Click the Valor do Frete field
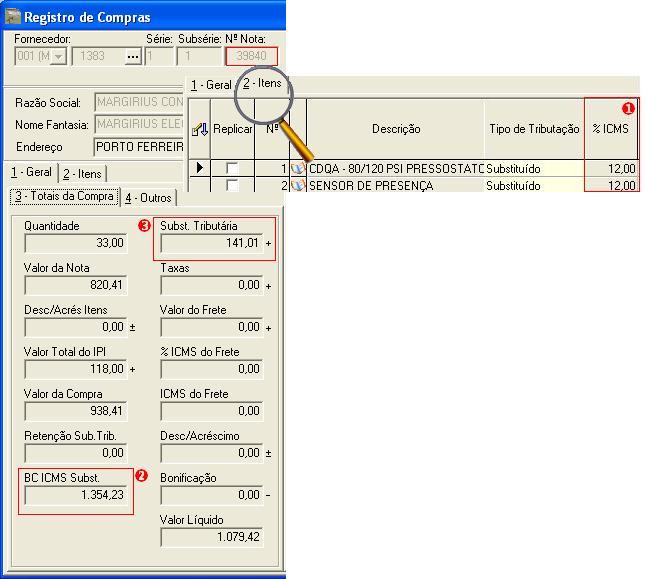 click(x=211, y=327)
